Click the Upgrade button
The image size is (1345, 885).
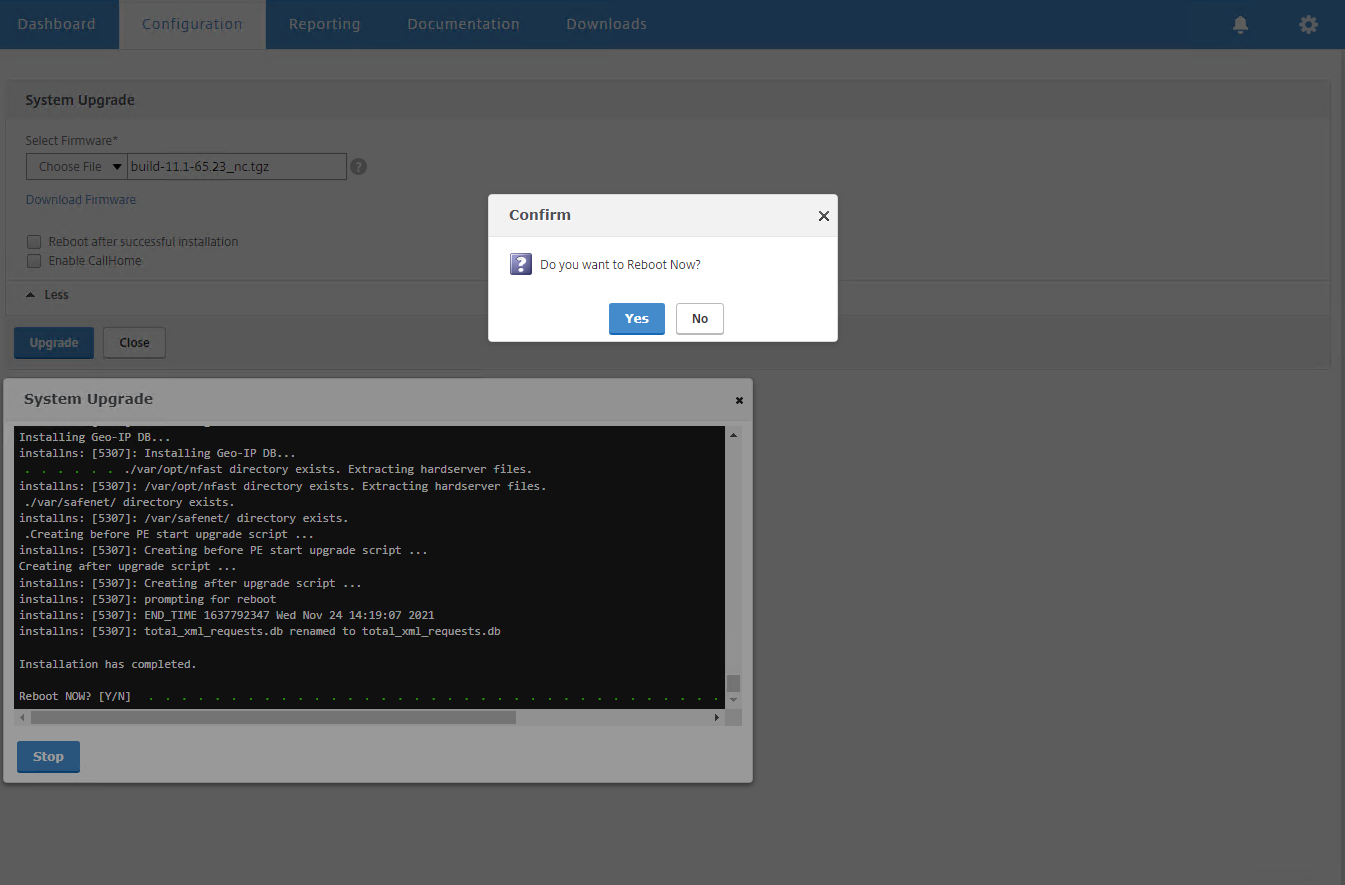54,343
